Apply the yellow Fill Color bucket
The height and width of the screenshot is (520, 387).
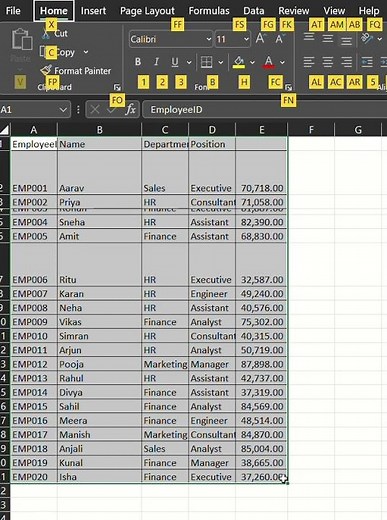pyautogui.click(x=239, y=62)
